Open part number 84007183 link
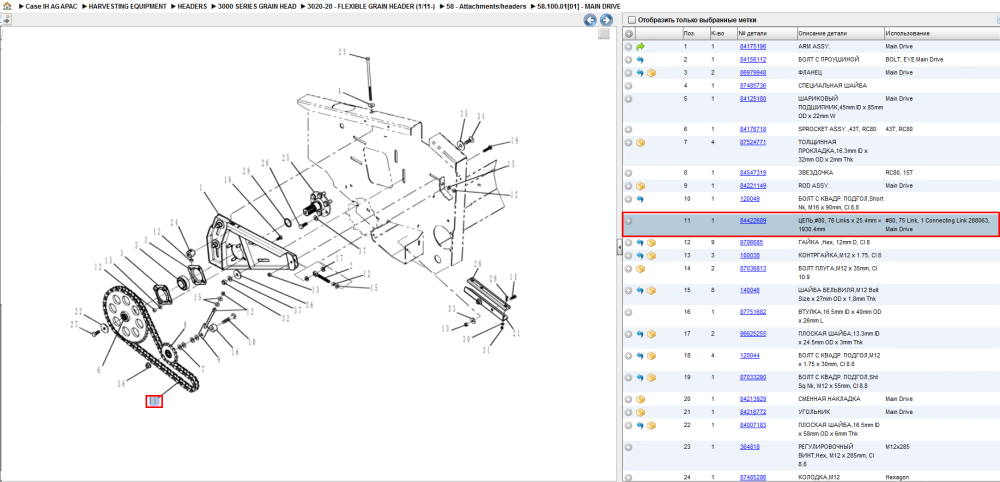The width and height of the screenshot is (1000, 482). pos(753,425)
